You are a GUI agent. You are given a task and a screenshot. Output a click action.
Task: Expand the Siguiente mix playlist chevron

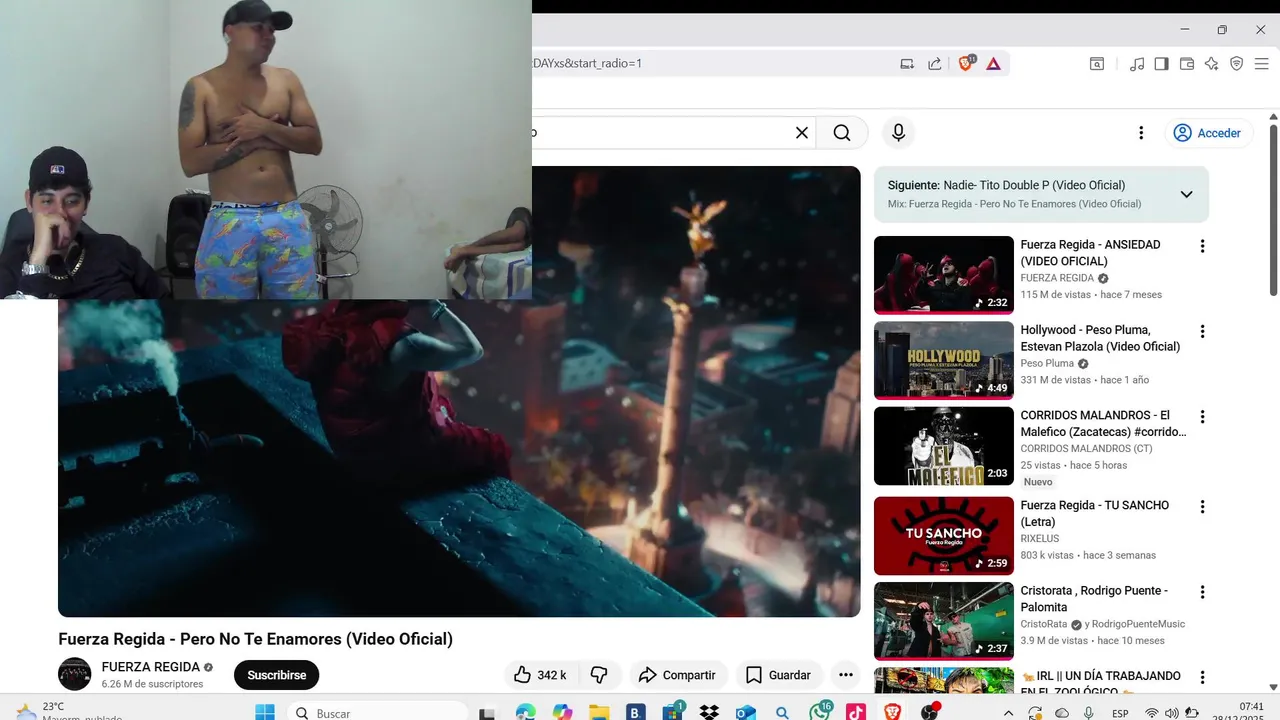(x=1186, y=194)
